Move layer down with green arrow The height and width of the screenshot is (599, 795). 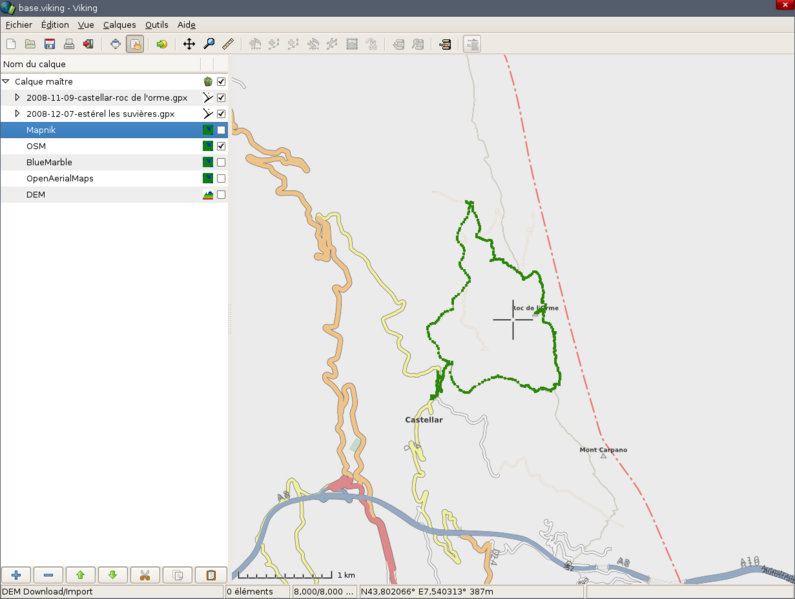click(113, 575)
